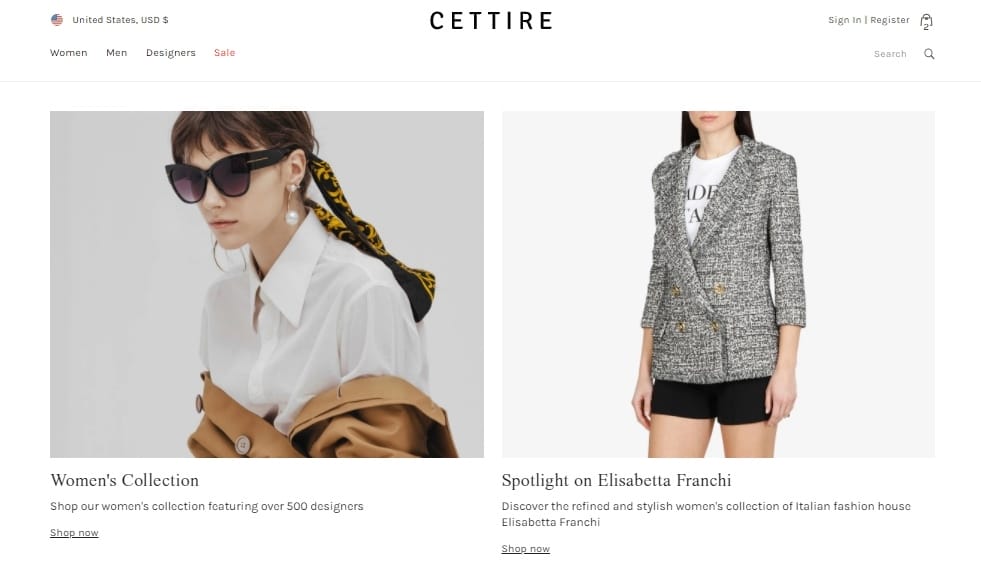Click the women's collection 500 designers description
981x561 pixels.
pos(206,506)
